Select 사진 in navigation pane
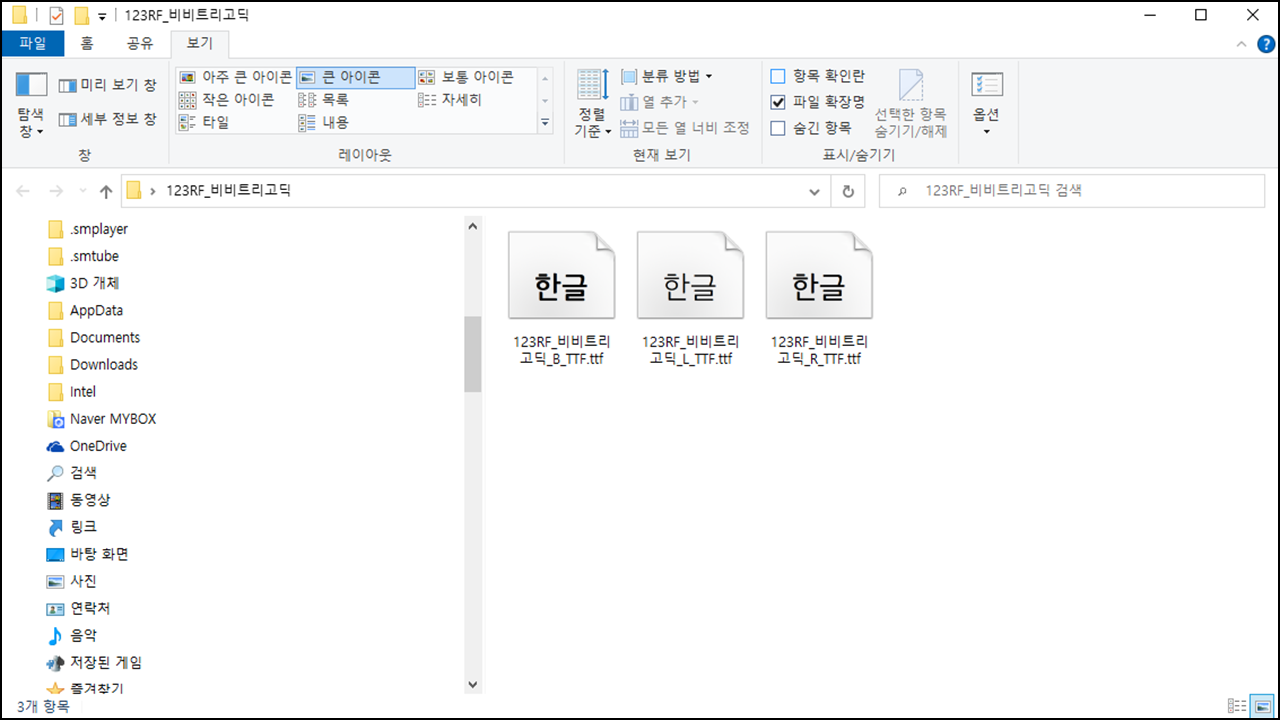The width and height of the screenshot is (1280, 720). point(83,580)
